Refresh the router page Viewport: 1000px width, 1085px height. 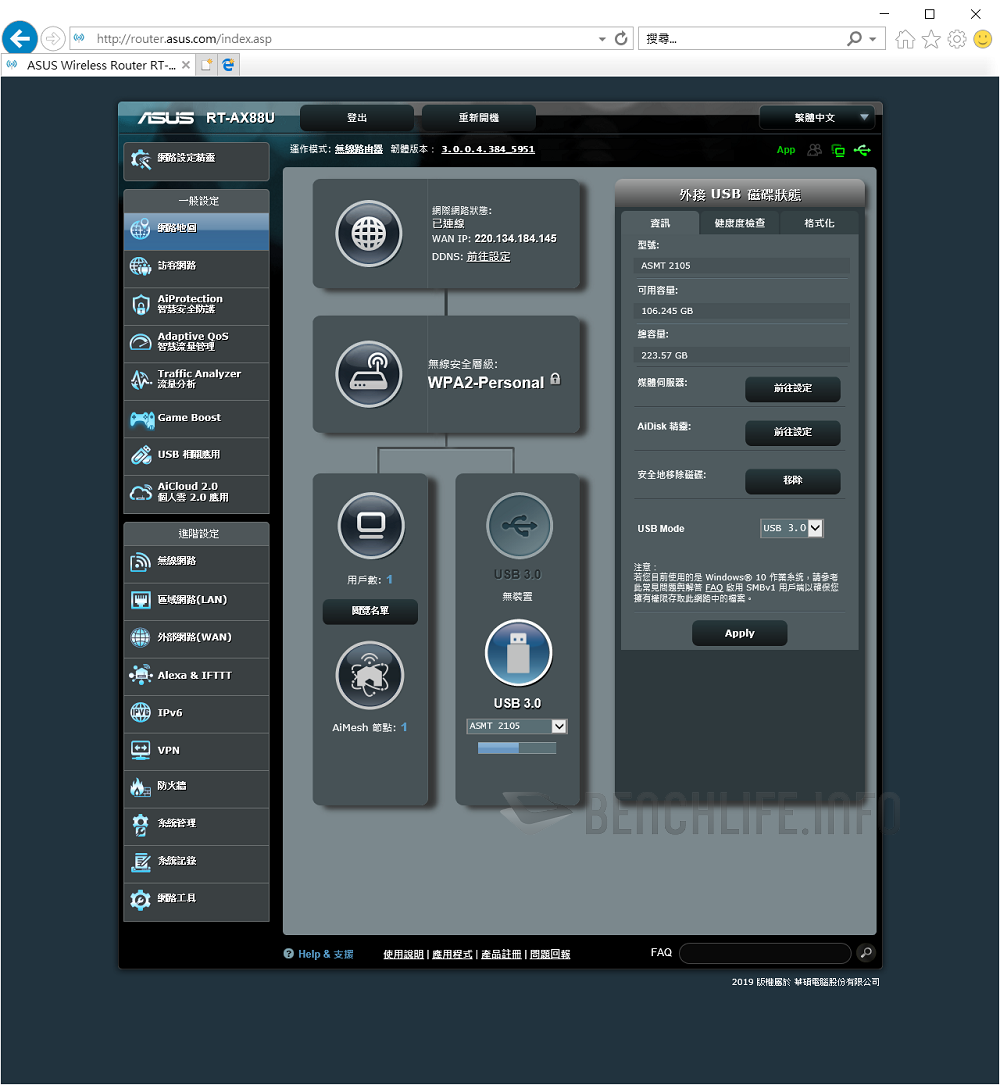621,39
